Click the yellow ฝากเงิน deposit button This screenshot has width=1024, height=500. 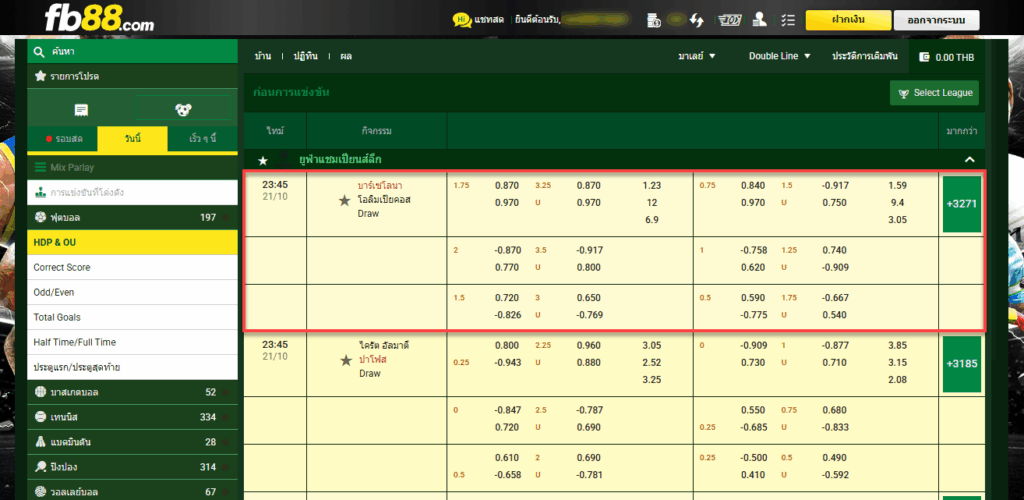click(x=848, y=20)
